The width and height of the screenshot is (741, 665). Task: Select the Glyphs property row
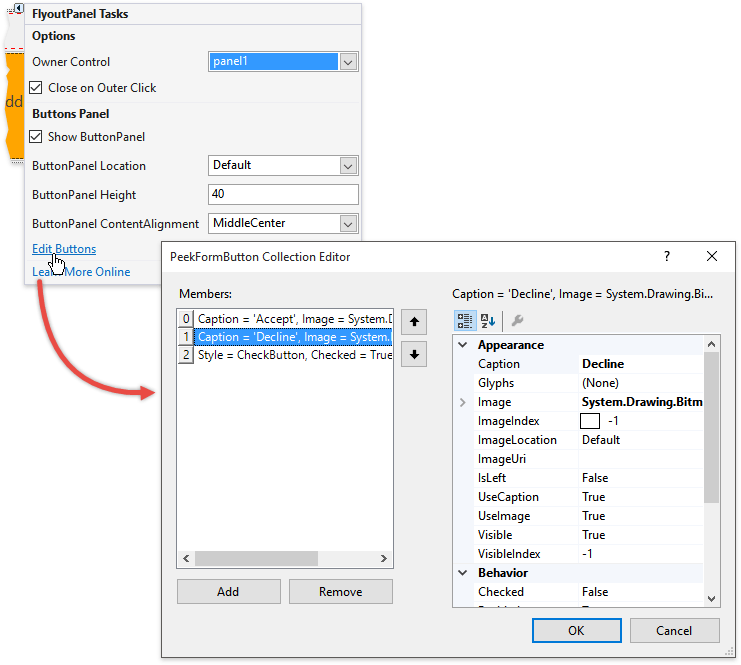click(588, 383)
